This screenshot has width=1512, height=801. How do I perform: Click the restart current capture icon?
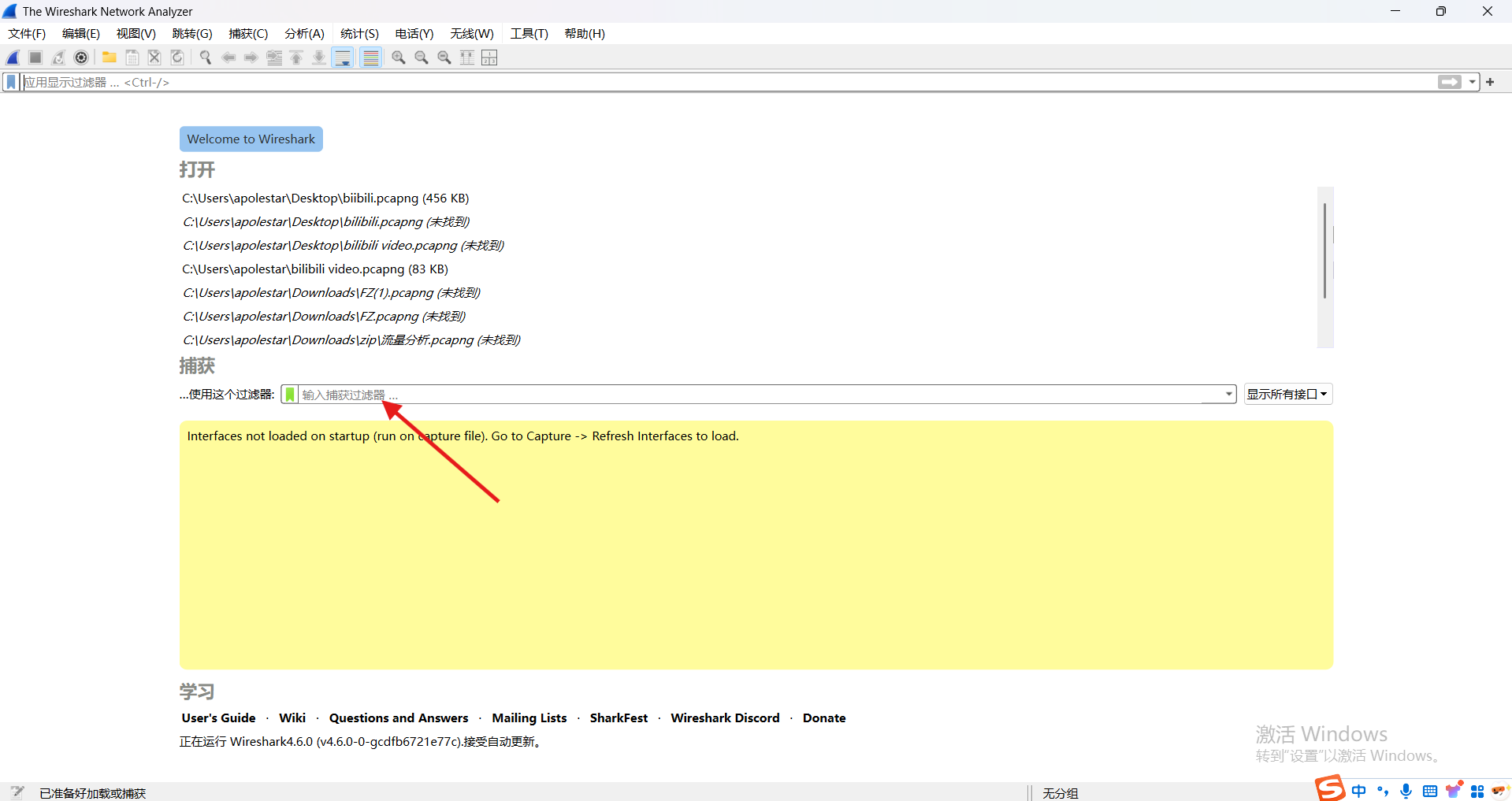[58, 57]
